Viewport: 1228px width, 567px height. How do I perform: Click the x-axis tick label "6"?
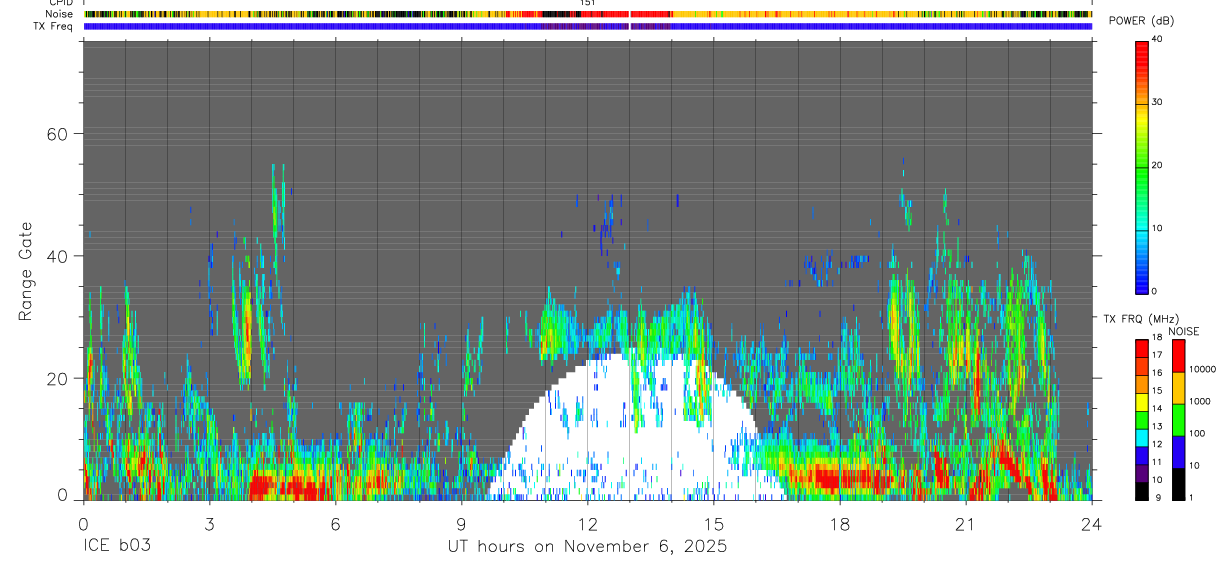click(x=335, y=525)
